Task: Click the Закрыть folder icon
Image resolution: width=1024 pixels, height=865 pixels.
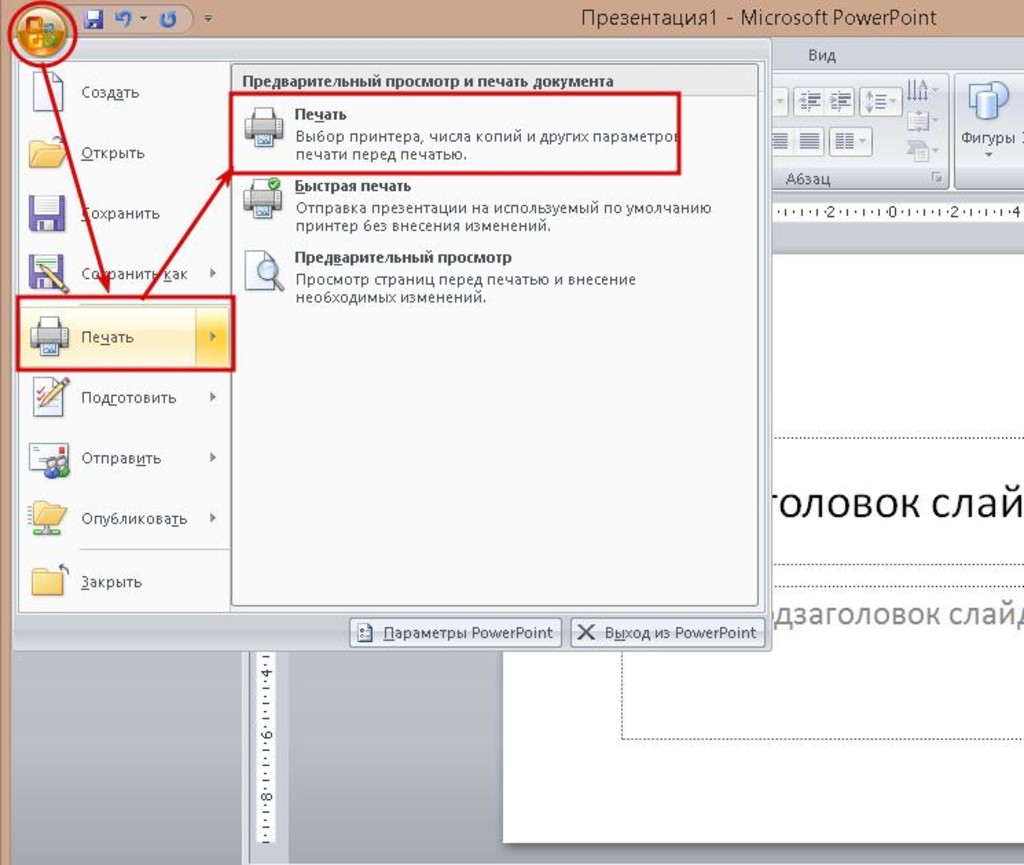Action: tap(50, 579)
